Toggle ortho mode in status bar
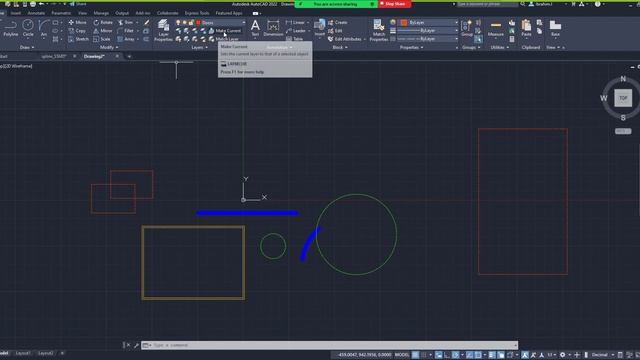640x360 pixels. coord(447,355)
